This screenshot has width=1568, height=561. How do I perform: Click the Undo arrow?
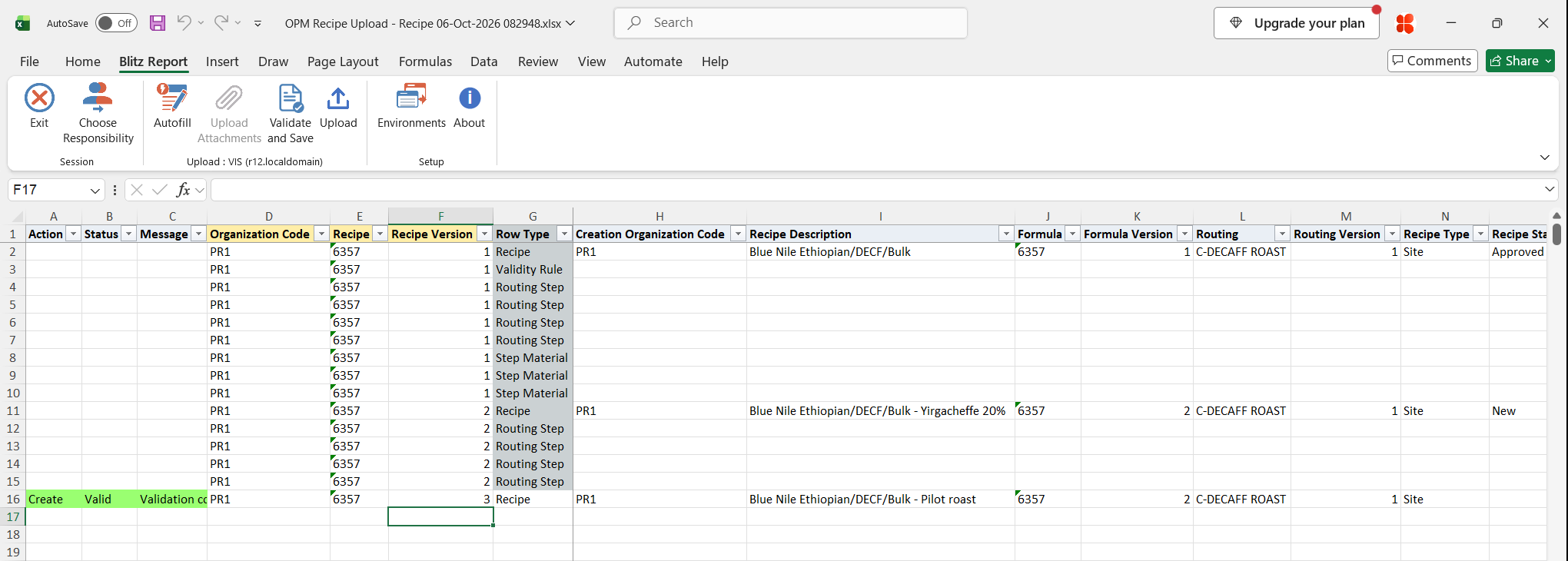pyautogui.click(x=184, y=23)
